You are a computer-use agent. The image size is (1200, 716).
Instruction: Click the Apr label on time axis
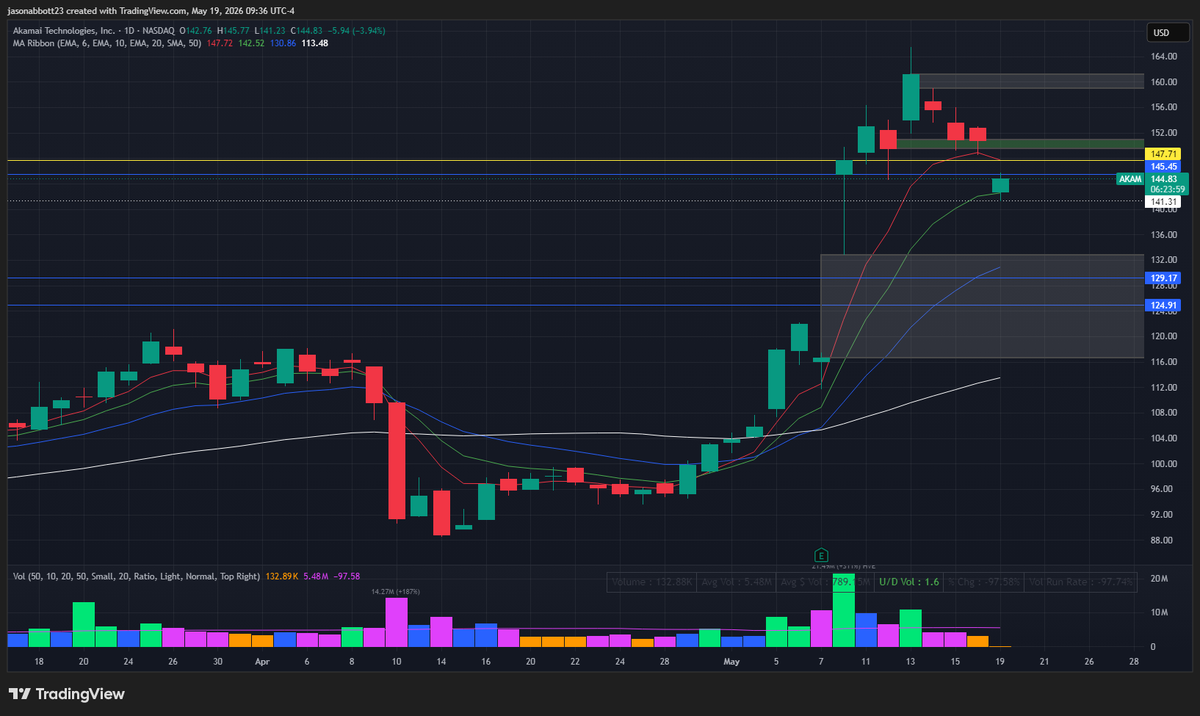click(262, 661)
